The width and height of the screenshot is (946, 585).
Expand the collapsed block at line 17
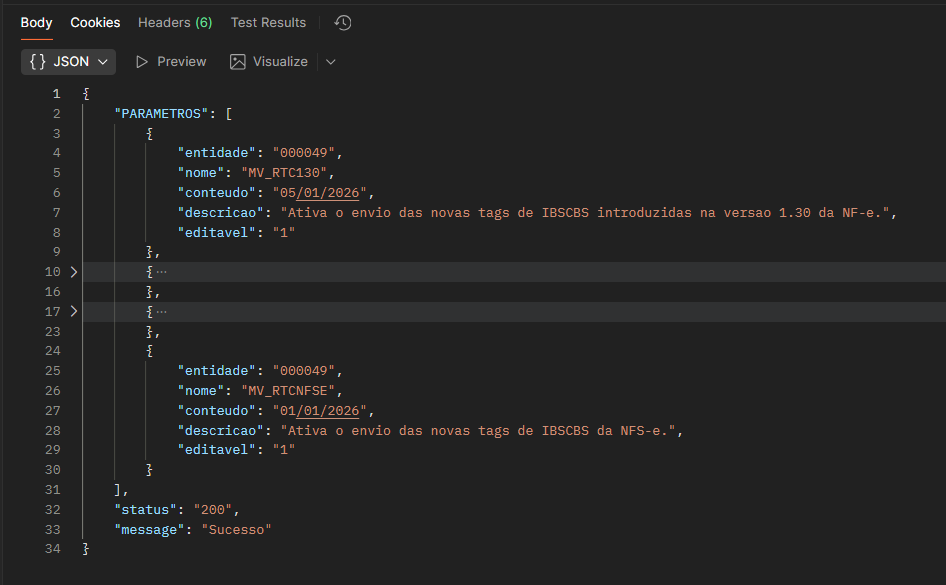(73, 312)
